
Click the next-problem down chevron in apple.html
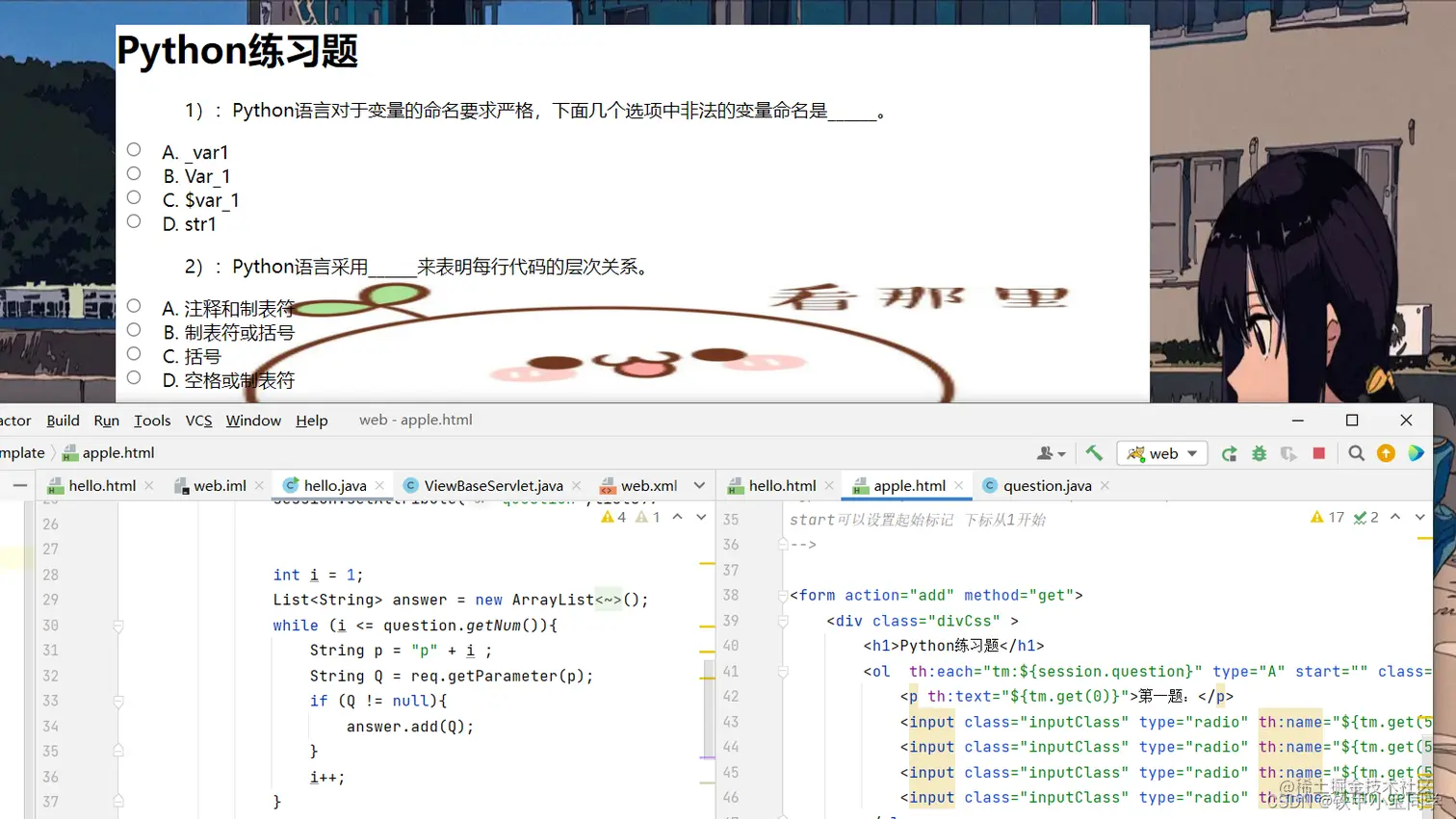tap(1419, 517)
